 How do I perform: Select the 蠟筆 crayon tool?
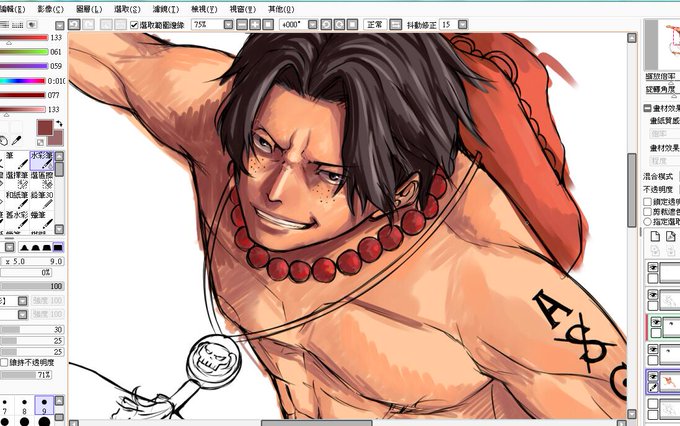point(42,220)
